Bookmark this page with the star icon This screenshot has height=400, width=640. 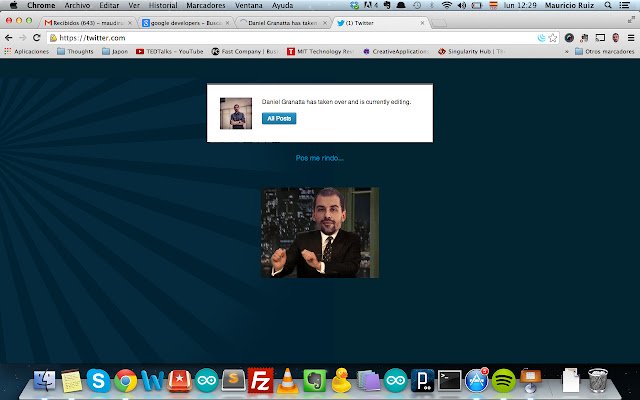tap(553, 38)
